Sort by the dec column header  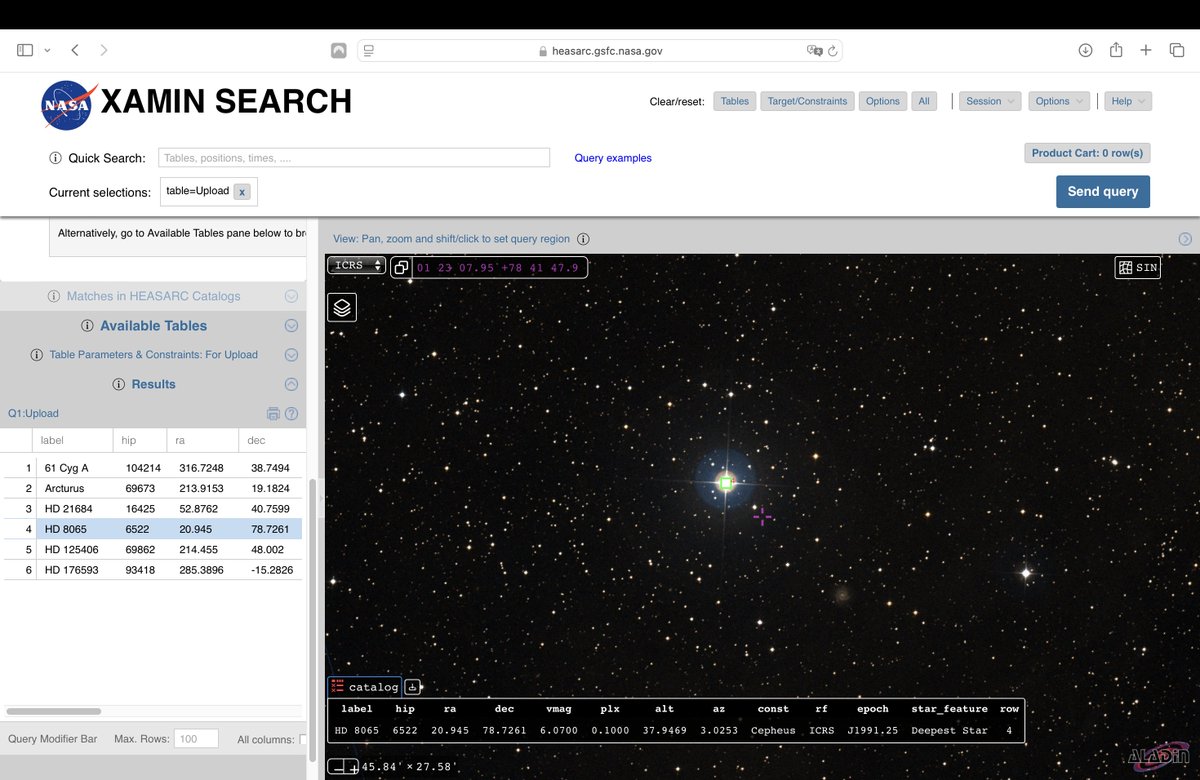(x=270, y=441)
